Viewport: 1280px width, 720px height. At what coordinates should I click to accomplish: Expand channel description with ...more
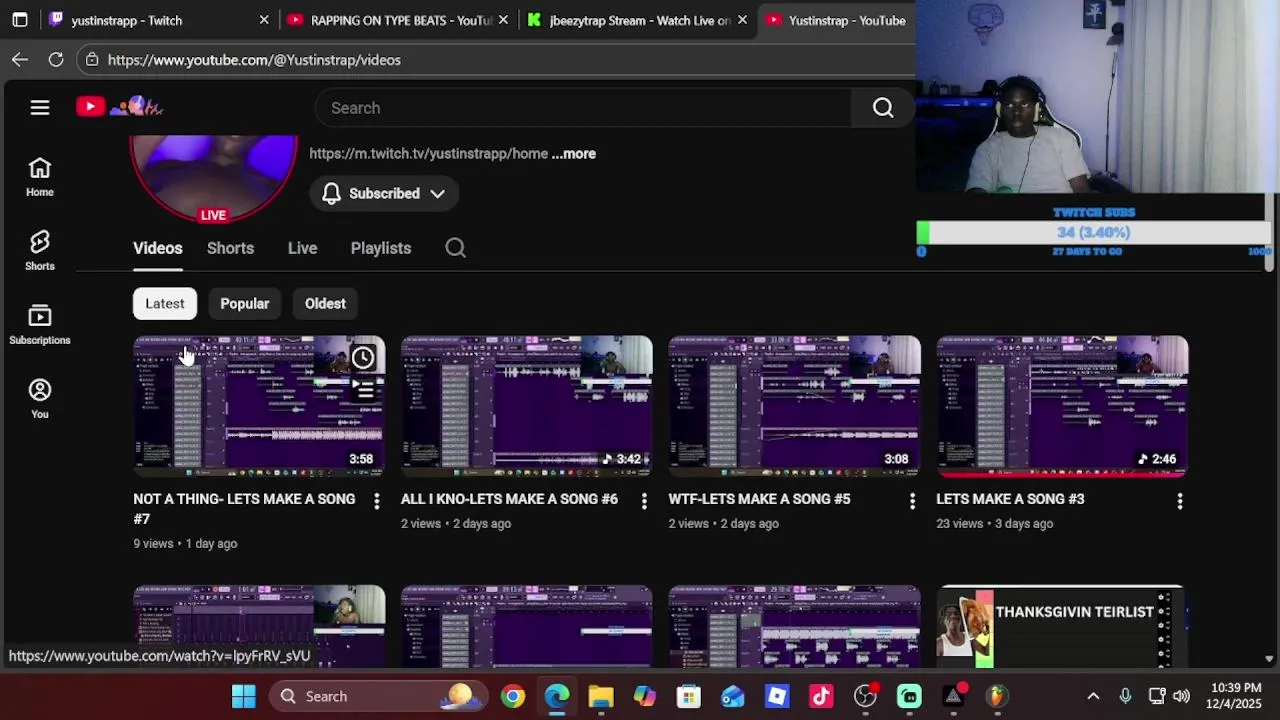[574, 154]
